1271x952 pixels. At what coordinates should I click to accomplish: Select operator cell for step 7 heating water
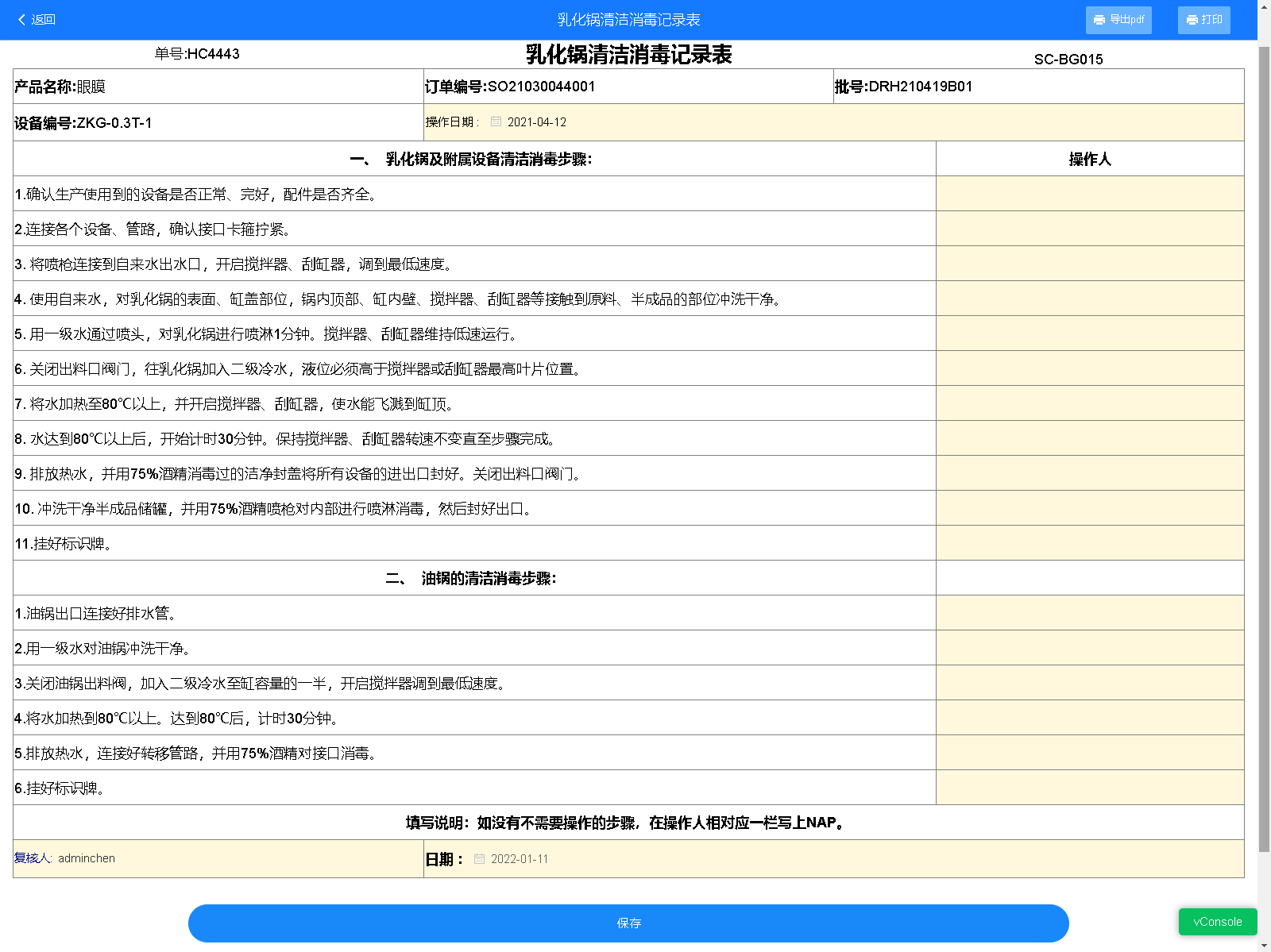(x=1089, y=403)
